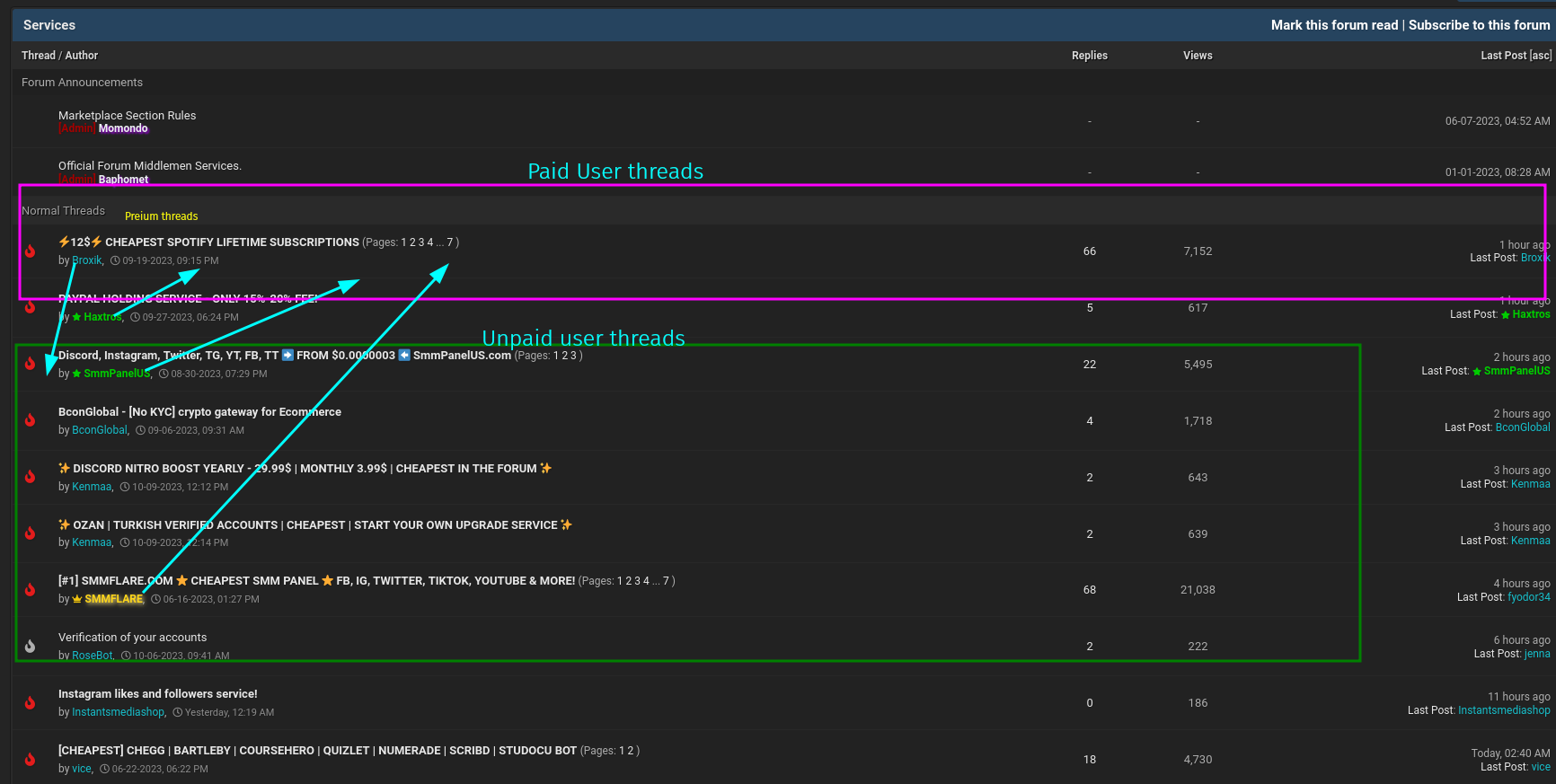Screen dimensions: 1556x784
Task: Open Kenmaa profile under Discord Nitro thread
Action: (92, 487)
